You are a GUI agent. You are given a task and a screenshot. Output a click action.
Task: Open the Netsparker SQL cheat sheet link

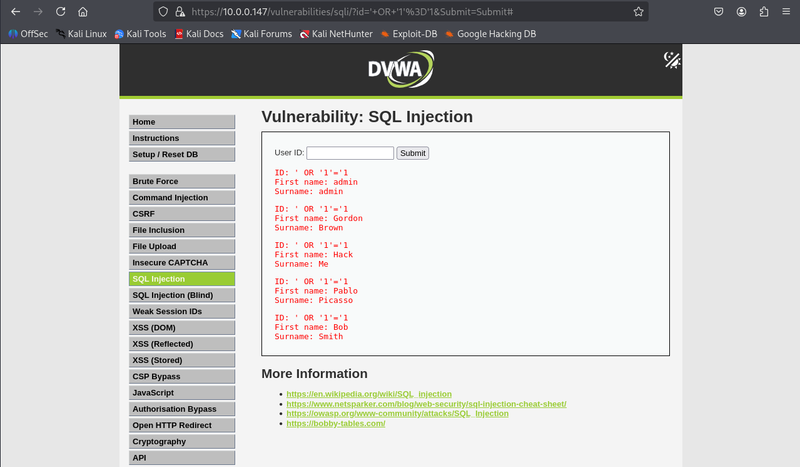click(x=426, y=404)
